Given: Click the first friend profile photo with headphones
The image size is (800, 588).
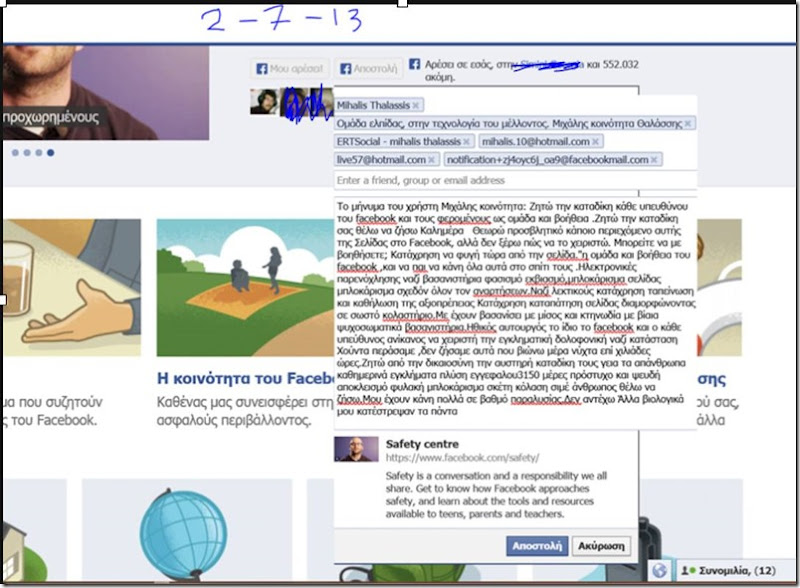Looking at the screenshot, I should pyautogui.click(x=264, y=101).
